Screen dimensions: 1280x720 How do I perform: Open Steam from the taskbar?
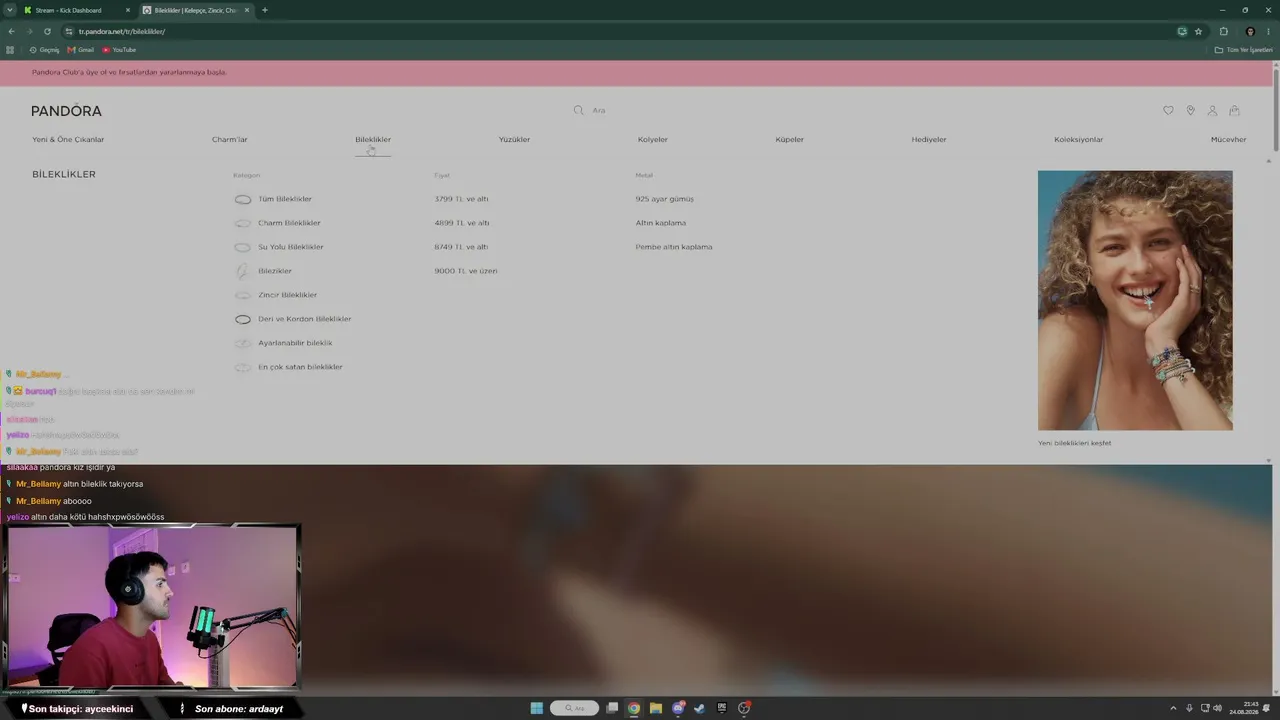pos(700,708)
